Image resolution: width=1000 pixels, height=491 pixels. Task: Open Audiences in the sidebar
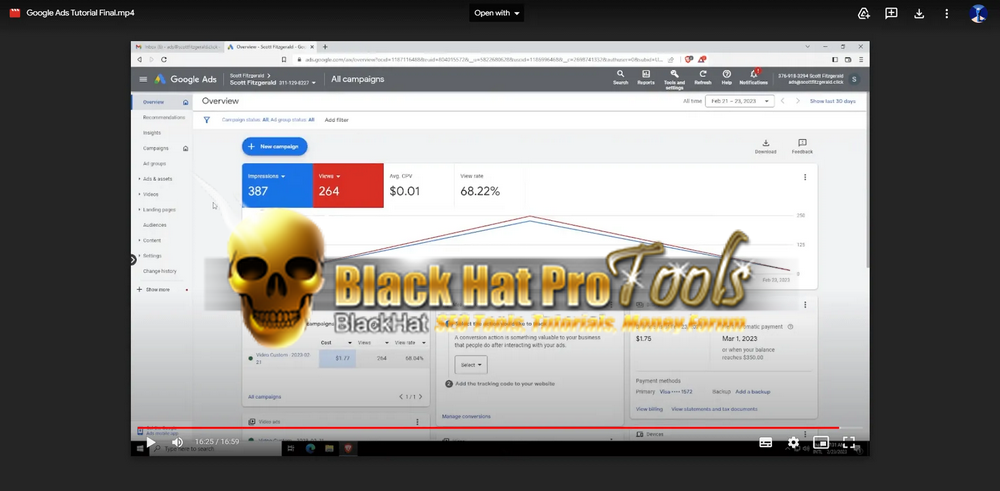point(154,225)
